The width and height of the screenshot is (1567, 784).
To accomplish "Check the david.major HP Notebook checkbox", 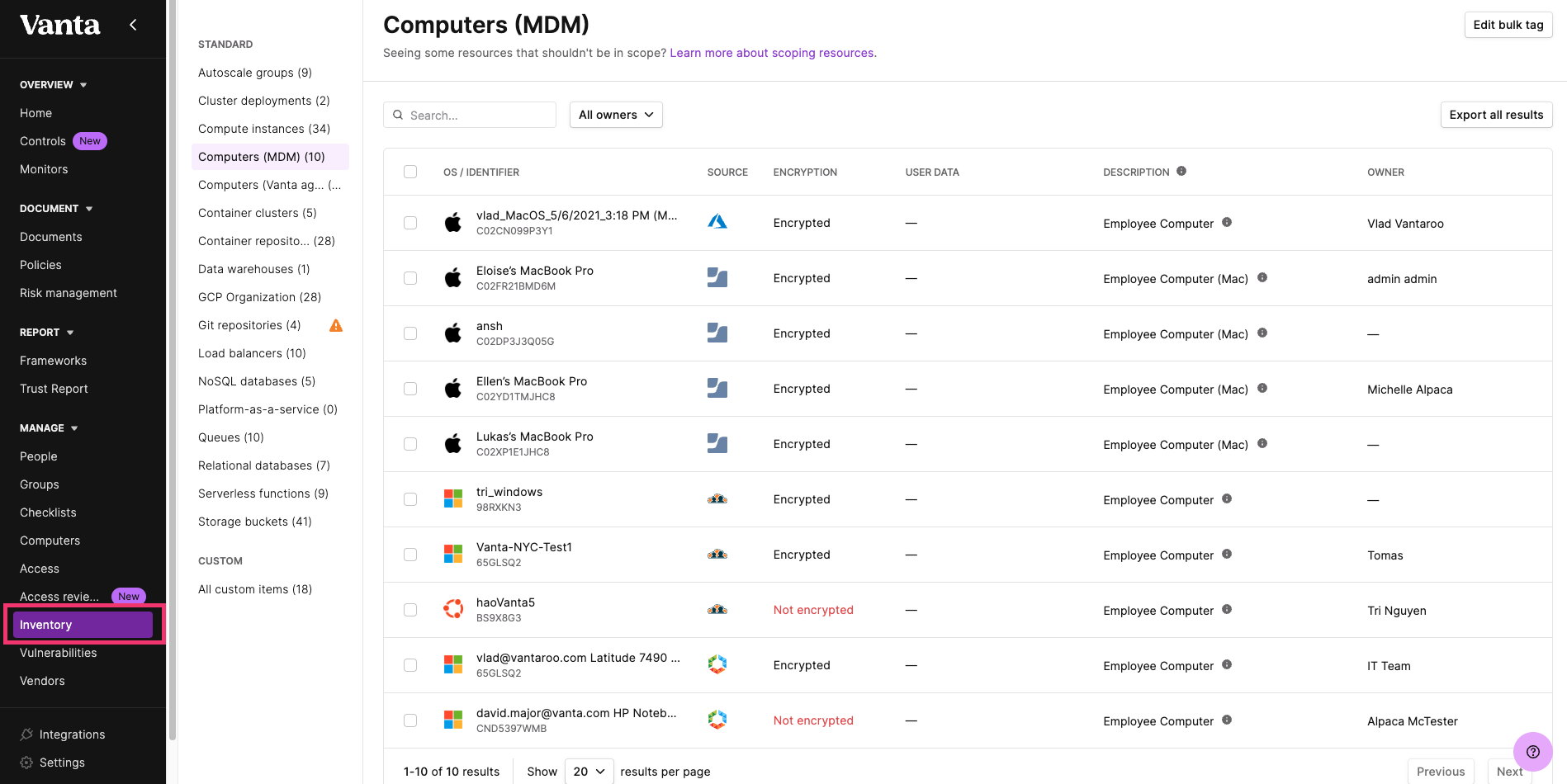I will click(x=410, y=720).
